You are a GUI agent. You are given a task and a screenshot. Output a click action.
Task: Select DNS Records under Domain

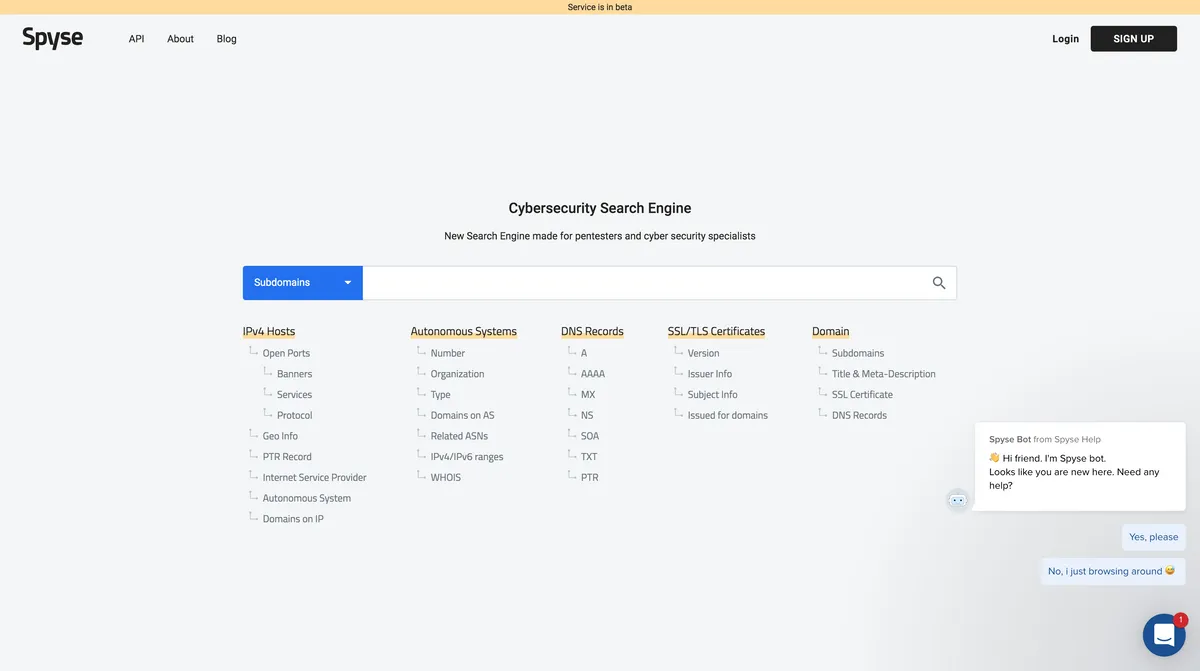859,415
